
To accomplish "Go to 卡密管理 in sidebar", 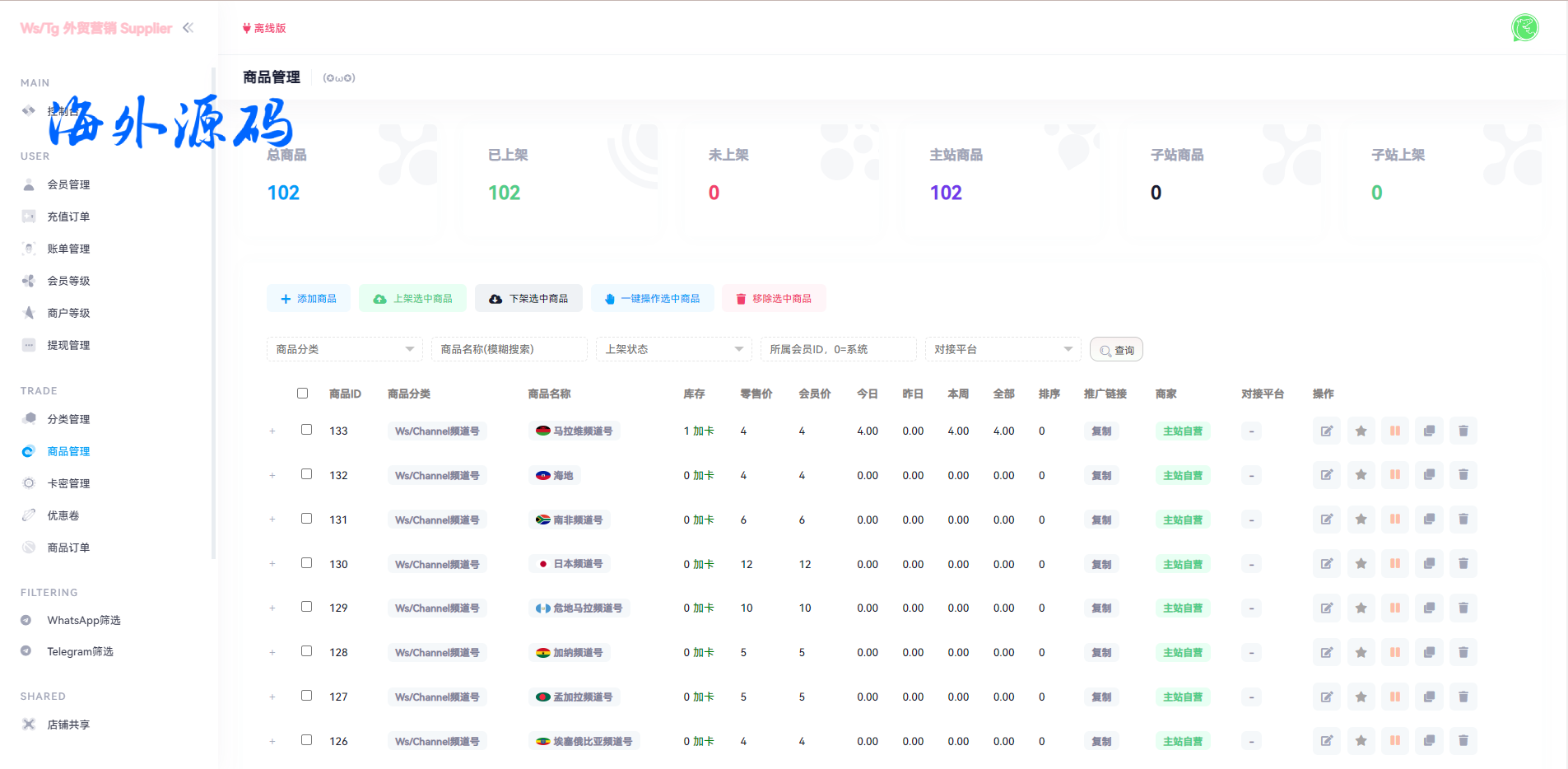I will [68, 483].
